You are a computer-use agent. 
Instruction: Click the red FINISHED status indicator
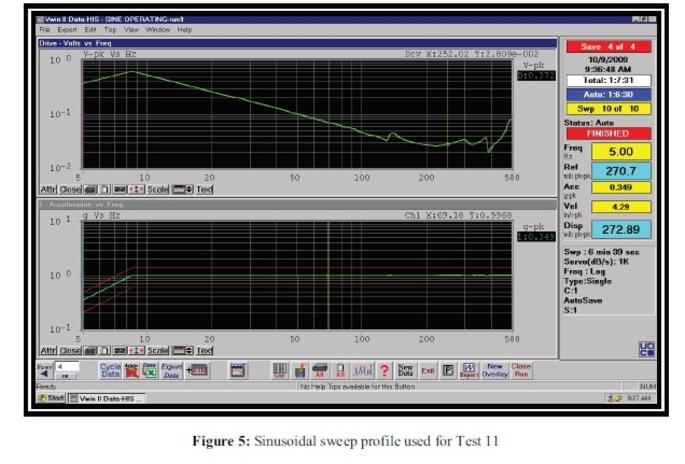pyautogui.click(x=609, y=134)
